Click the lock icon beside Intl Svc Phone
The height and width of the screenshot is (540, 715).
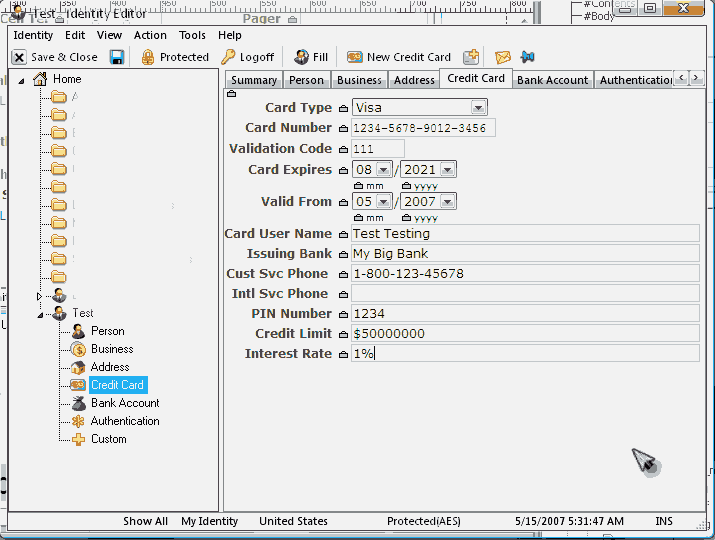pyautogui.click(x=343, y=295)
